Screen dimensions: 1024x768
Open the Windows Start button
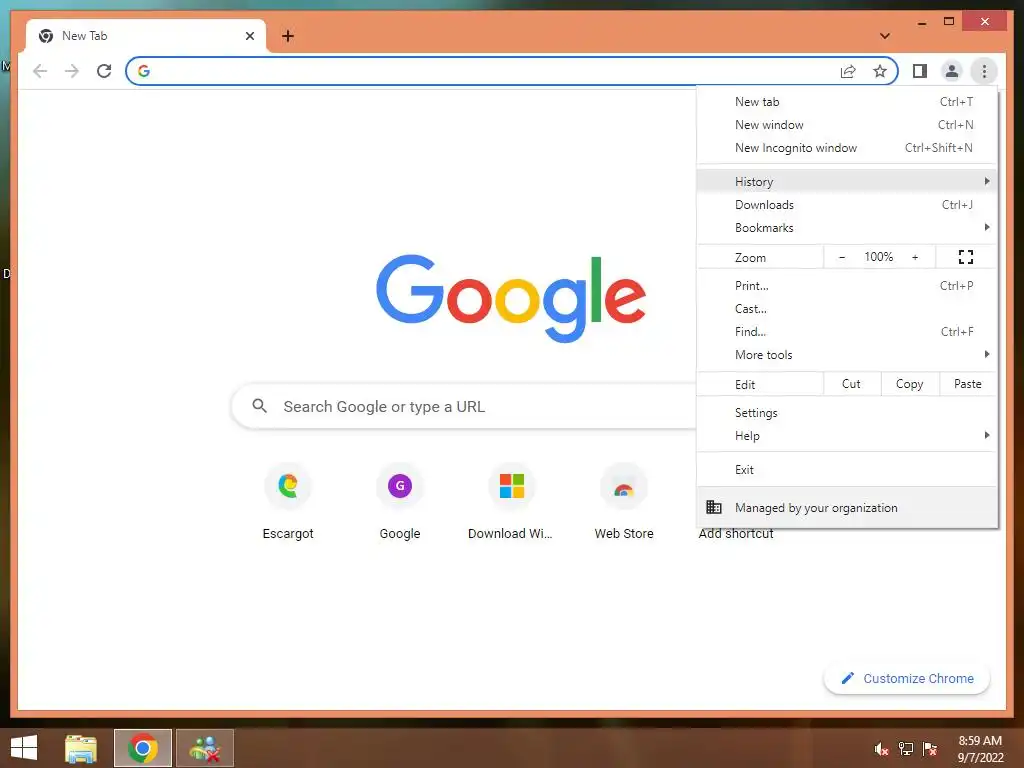click(x=24, y=748)
